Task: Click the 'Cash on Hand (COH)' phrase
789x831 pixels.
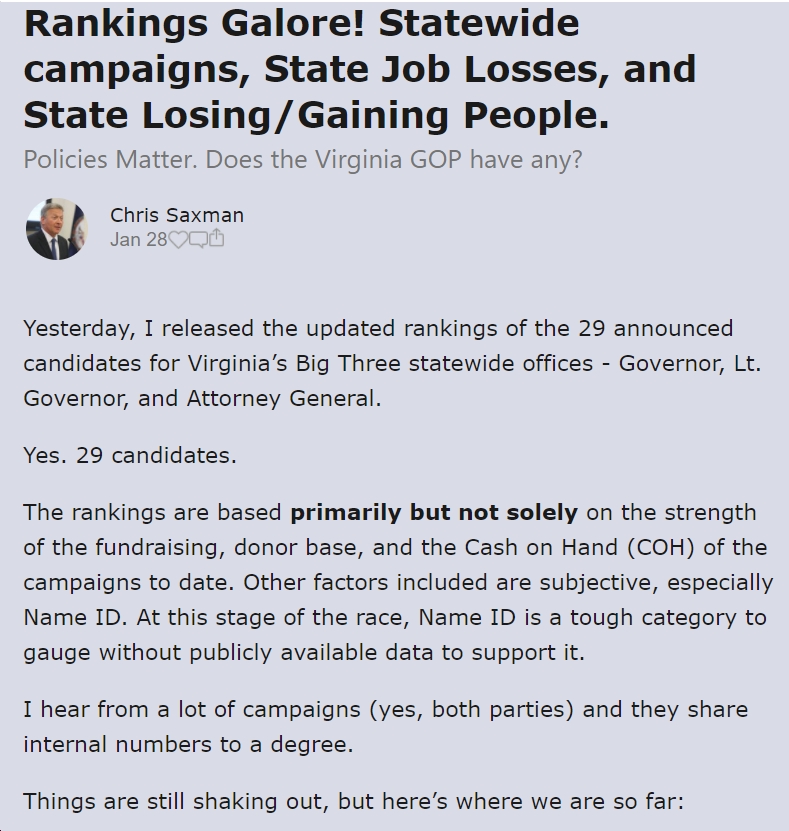Action: pos(579,547)
